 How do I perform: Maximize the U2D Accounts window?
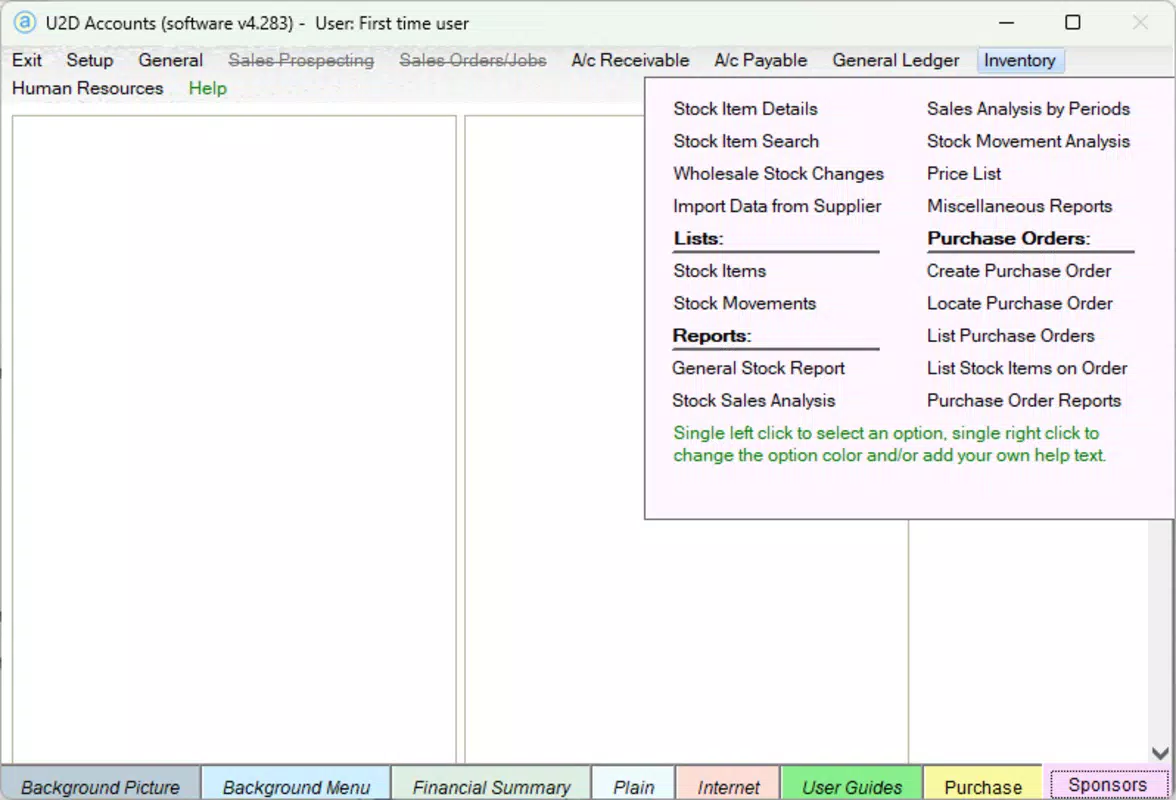point(1072,22)
